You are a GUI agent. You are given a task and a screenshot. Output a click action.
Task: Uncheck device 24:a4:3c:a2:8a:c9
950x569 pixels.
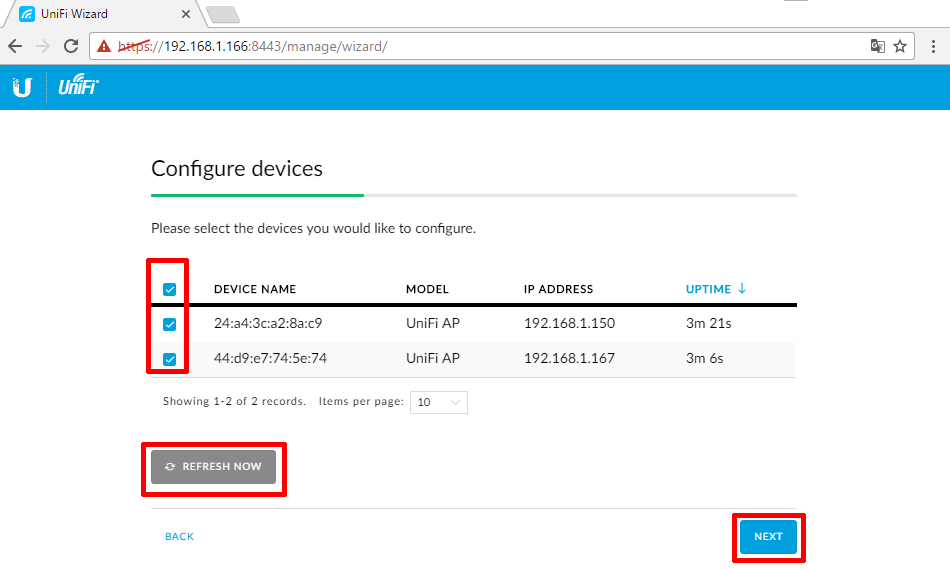click(170, 324)
